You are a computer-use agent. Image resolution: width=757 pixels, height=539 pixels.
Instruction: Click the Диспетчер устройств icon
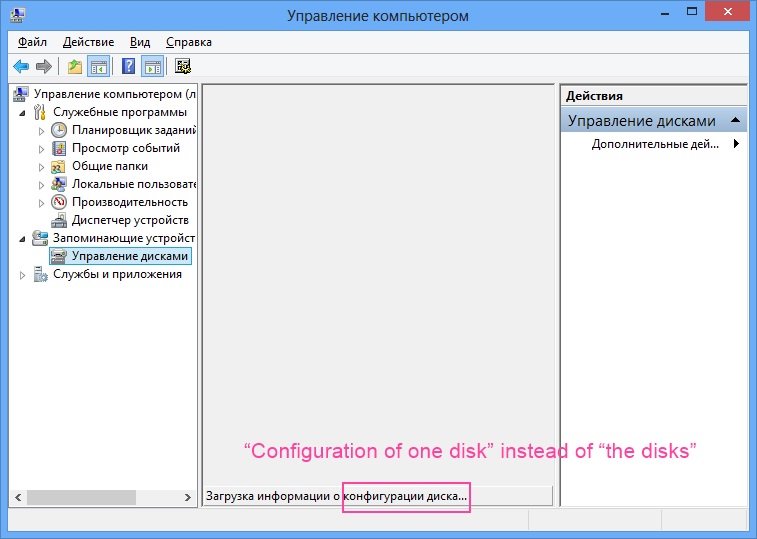click(x=59, y=220)
